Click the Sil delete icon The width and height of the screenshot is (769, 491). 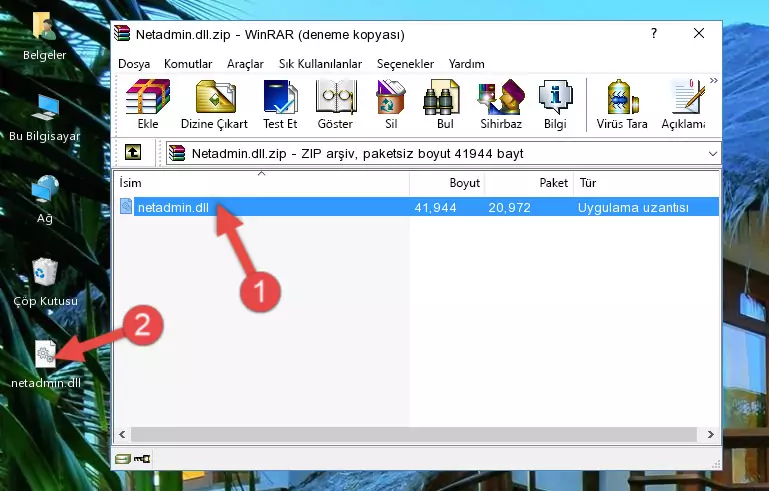391,104
